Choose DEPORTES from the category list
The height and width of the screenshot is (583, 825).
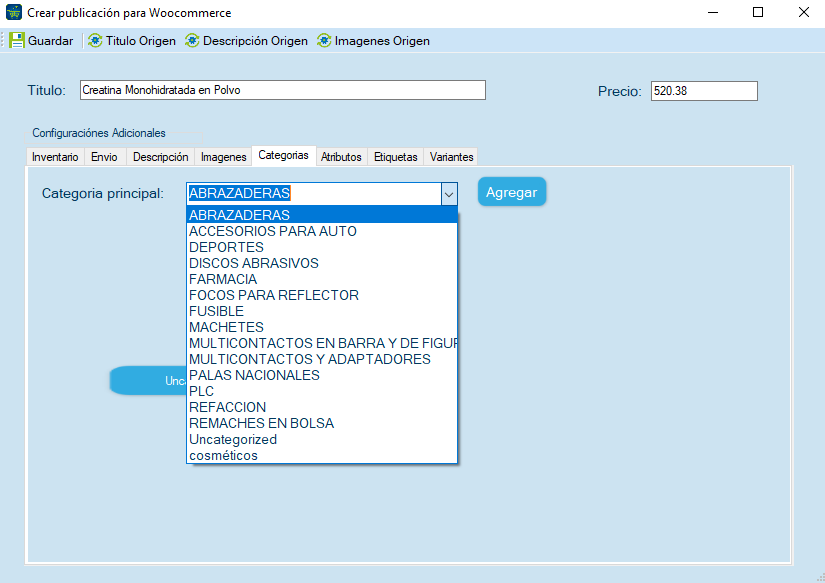322,247
